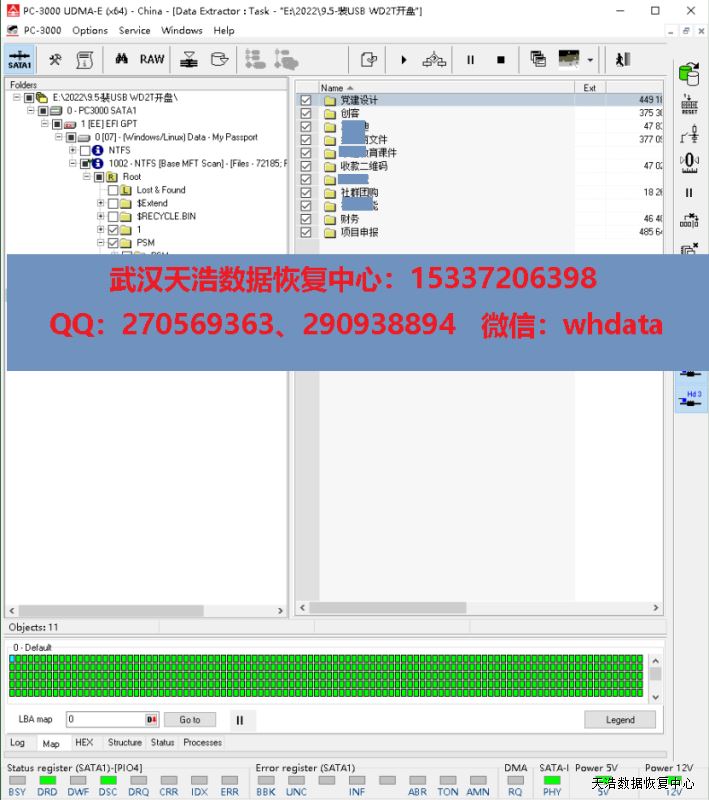Toggle the Lost & Found checkbox
The image size is (709, 800).
pyautogui.click(x=113, y=190)
